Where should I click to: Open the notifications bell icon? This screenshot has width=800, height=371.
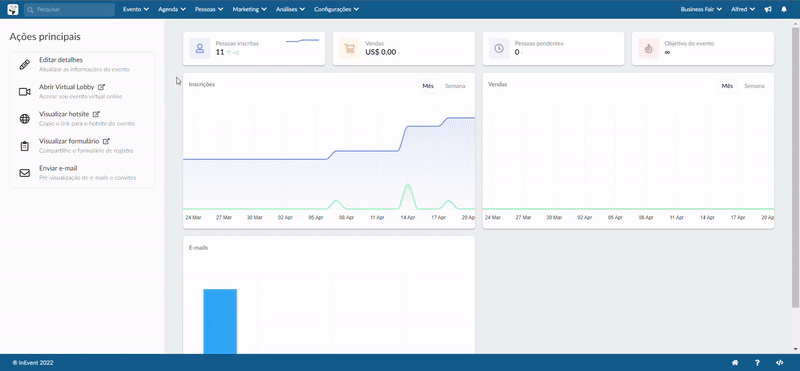coord(784,9)
